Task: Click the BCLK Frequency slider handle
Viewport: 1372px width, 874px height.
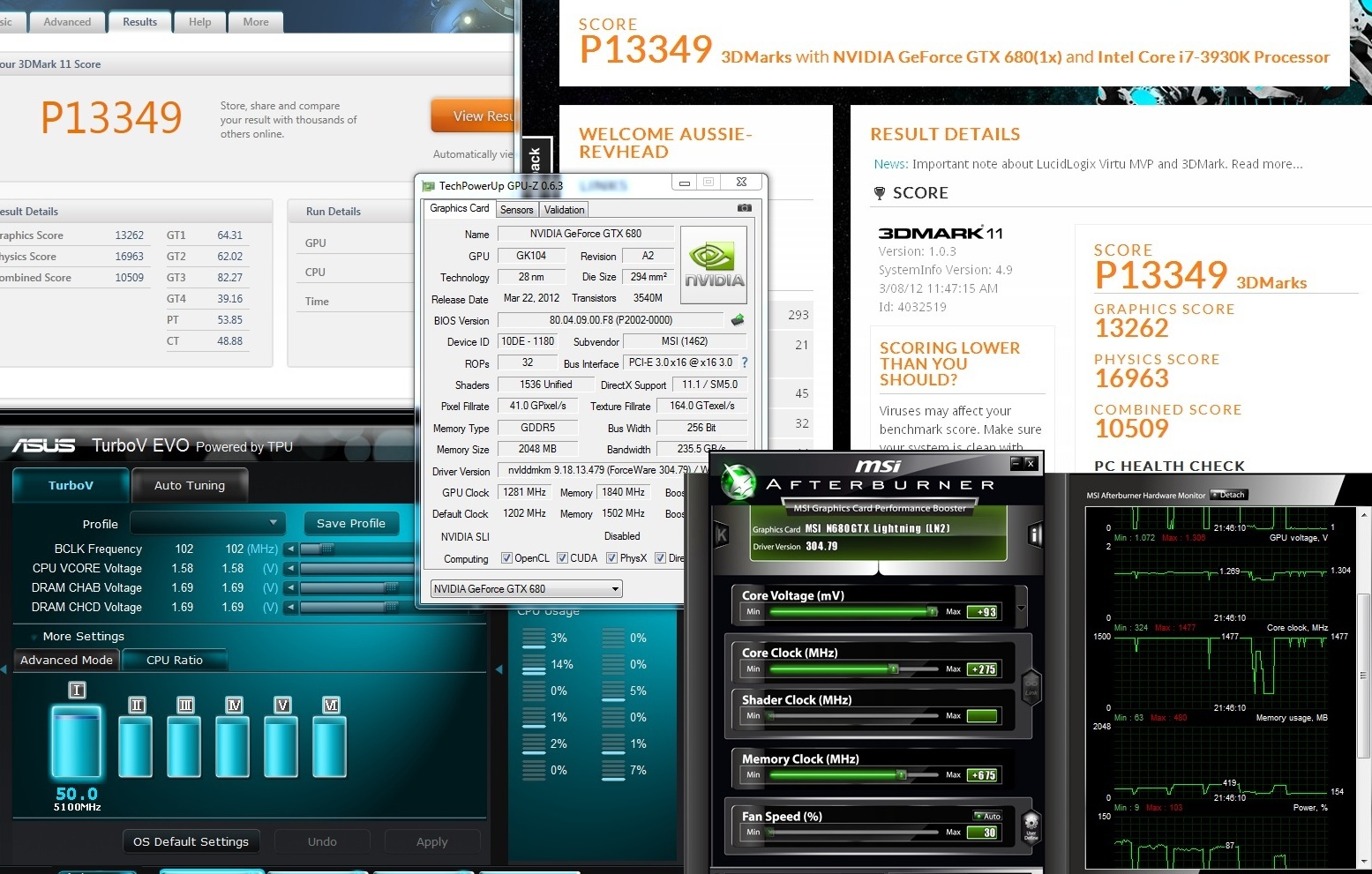Action: click(x=326, y=549)
